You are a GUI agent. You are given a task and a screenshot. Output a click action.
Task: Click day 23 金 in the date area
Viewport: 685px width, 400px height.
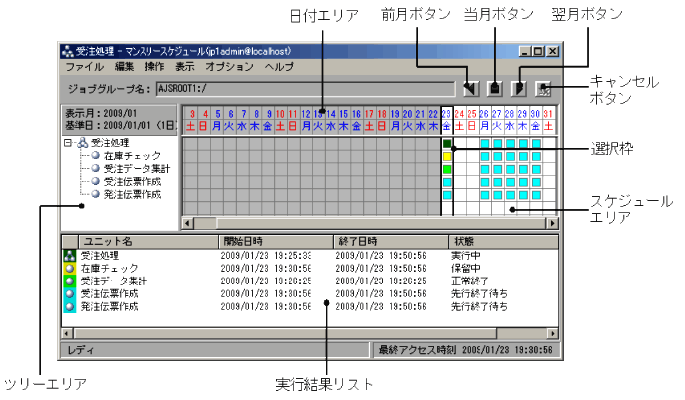[446, 120]
